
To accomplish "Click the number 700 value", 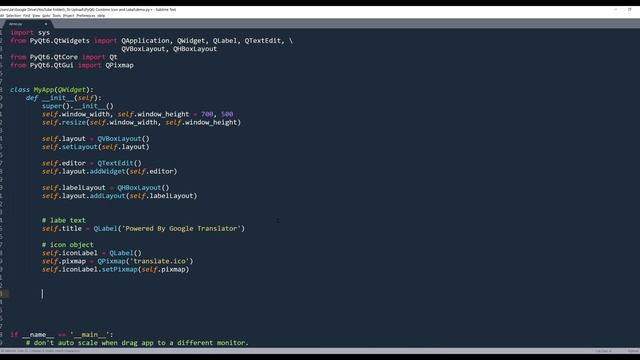I will point(207,114).
